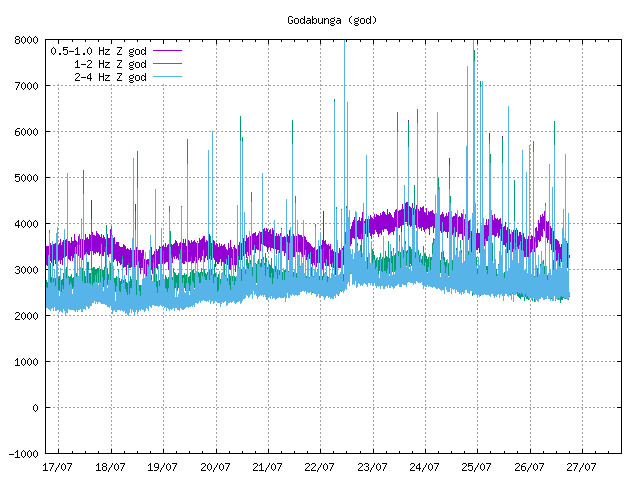Click the blue 2-4 Hz legend line
Viewport: 640px width, 480px height.
click(x=167, y=77)
